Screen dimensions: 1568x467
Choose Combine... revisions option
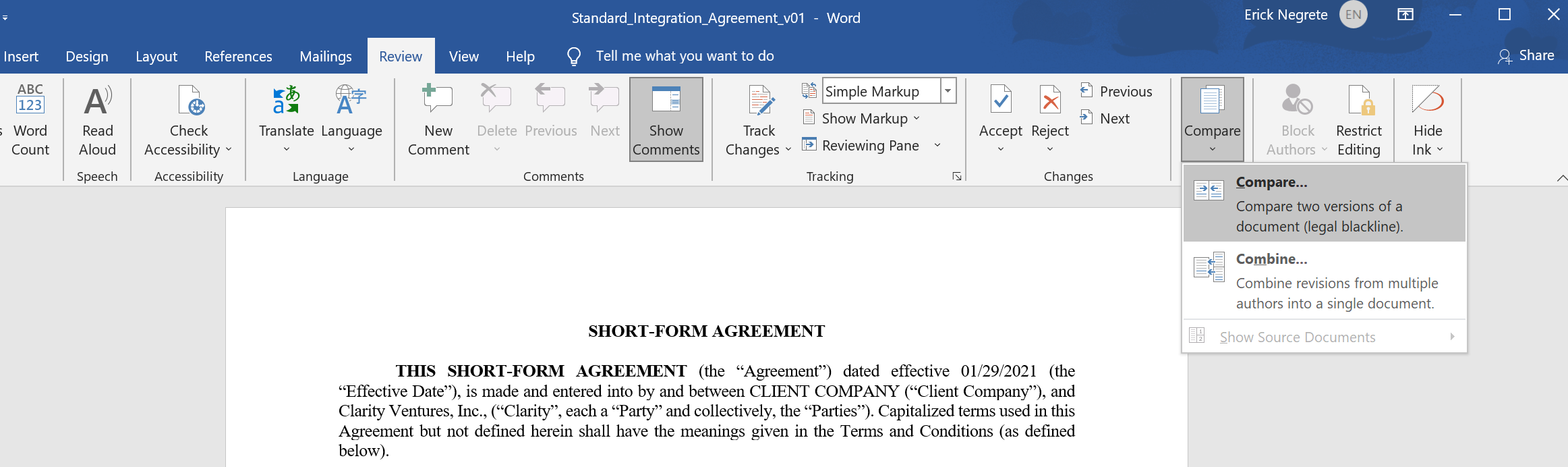click(1325, 280)
